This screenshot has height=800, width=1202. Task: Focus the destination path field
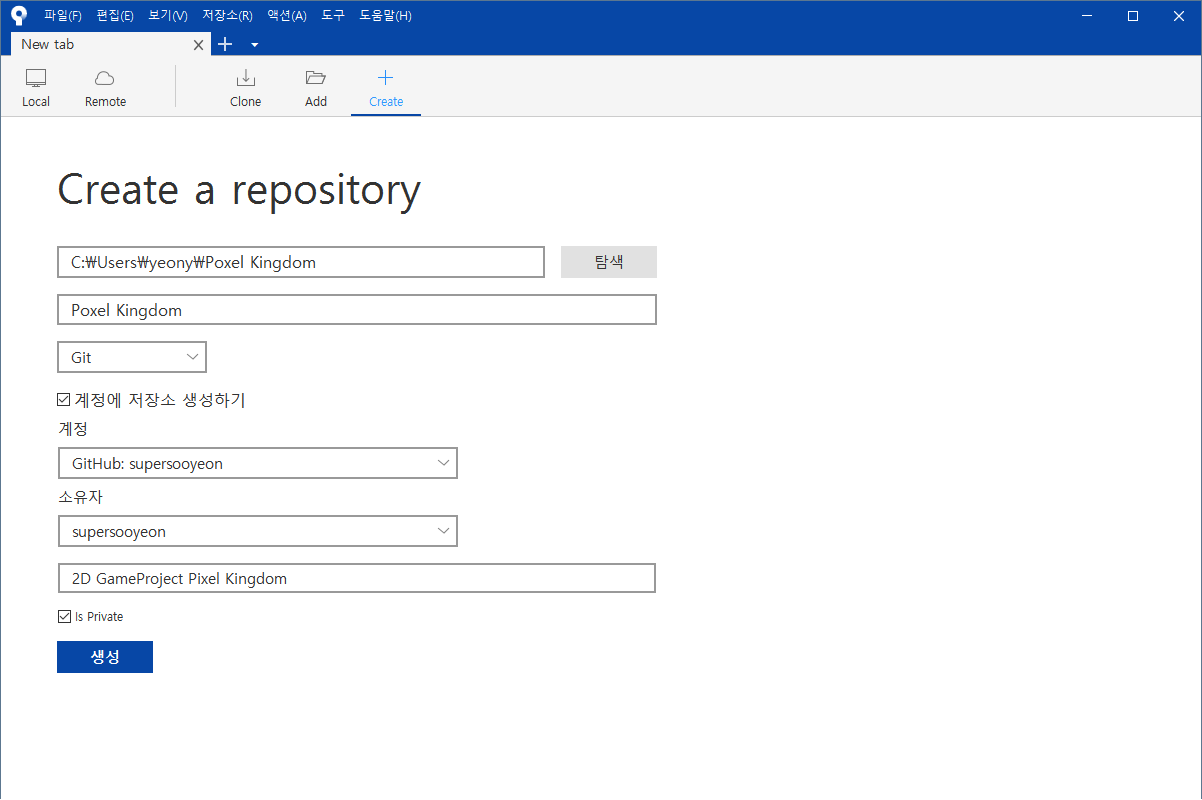[301, 262]
